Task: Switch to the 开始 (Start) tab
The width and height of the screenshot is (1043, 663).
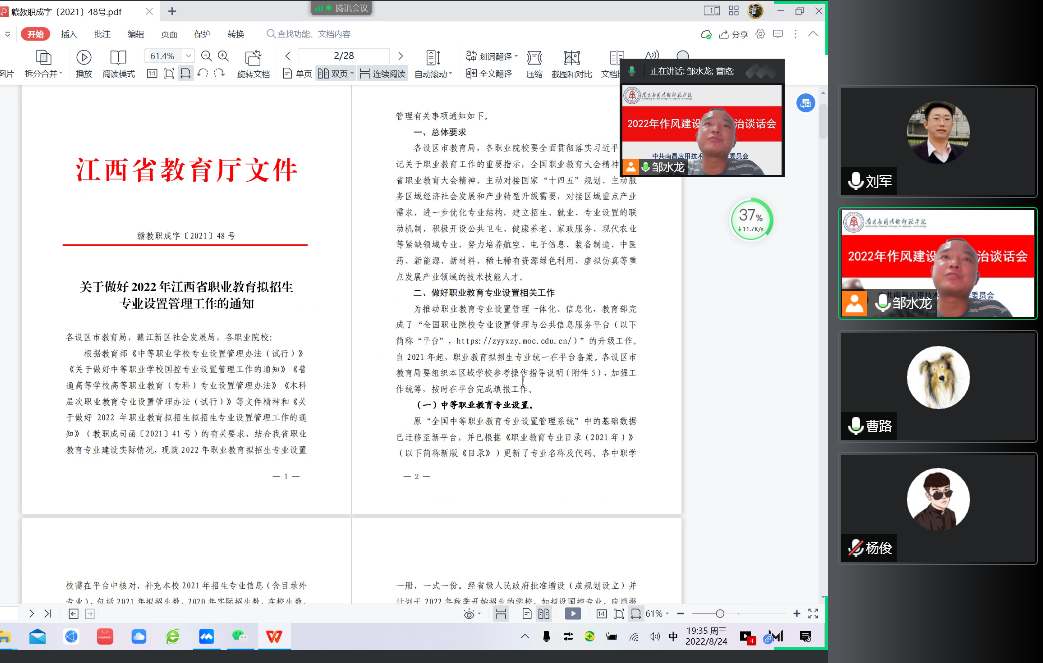Action: [x=35, y=34]
